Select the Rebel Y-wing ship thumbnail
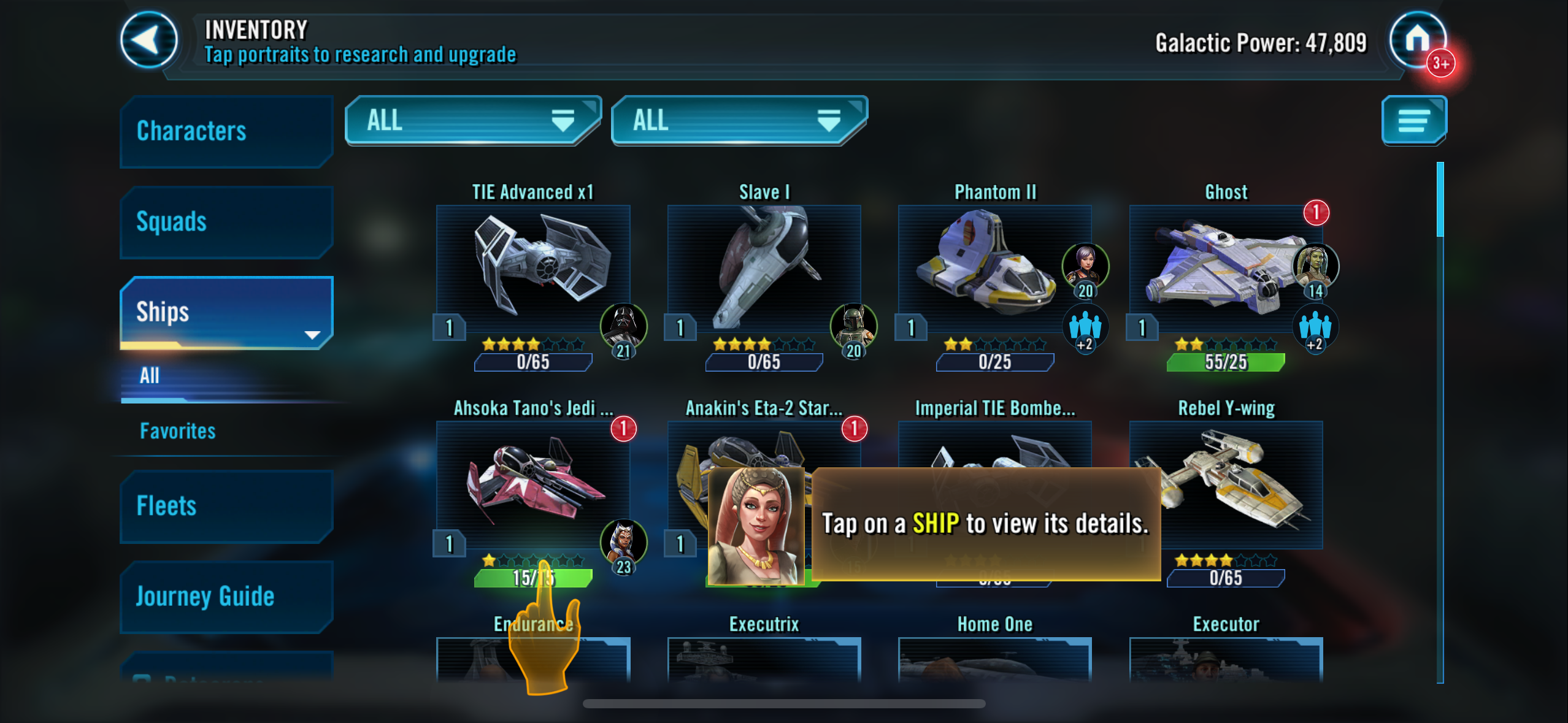Viewport: 1568px width, 723px height. coord(1226,484)
